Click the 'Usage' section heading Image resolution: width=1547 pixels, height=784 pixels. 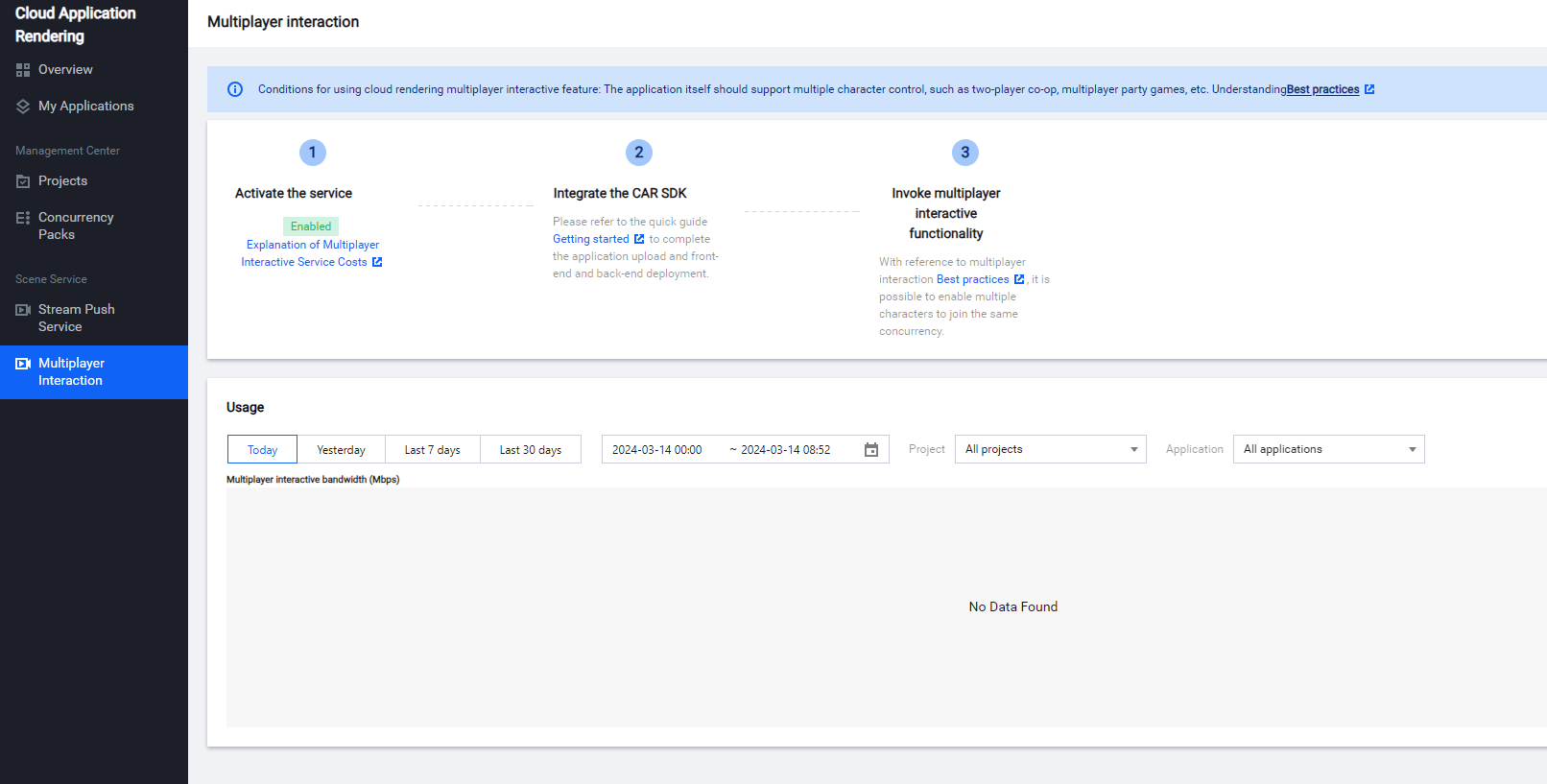[246, 407]
